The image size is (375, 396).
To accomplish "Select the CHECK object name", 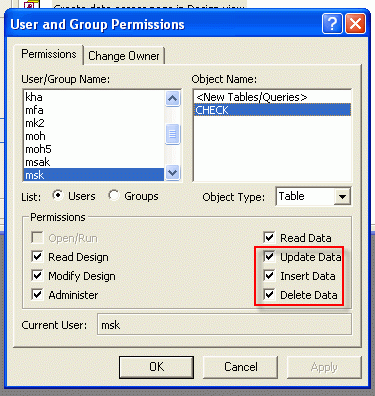I will pyautogui.click(x=272, y=110).
